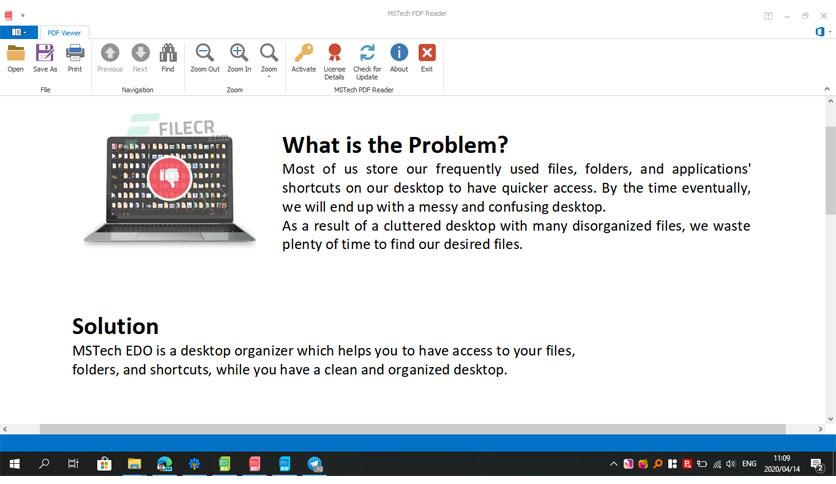Open the green MSTech taskbar app
The height and width of the screenshot is (484, 836).
pyautogui.click(x=224, y=464)
